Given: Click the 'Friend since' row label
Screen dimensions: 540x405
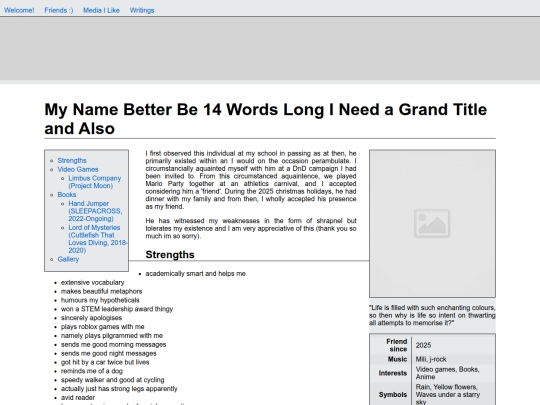Looking at the screenshot, I should (x=396, y=345).
